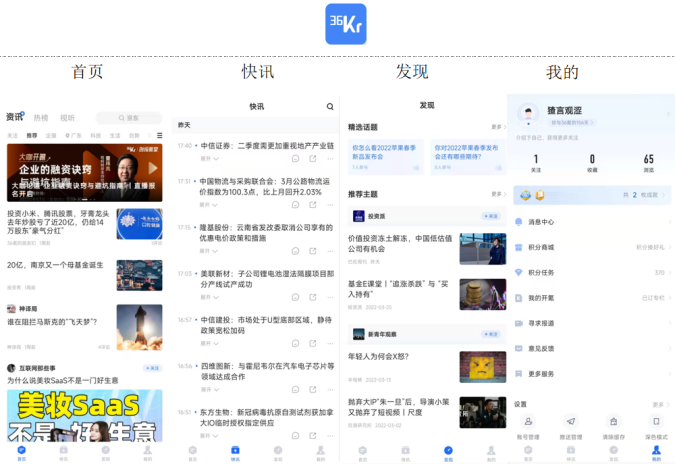
Task: Open 我的开氪 menu row
Action: [x=592, y=298]
